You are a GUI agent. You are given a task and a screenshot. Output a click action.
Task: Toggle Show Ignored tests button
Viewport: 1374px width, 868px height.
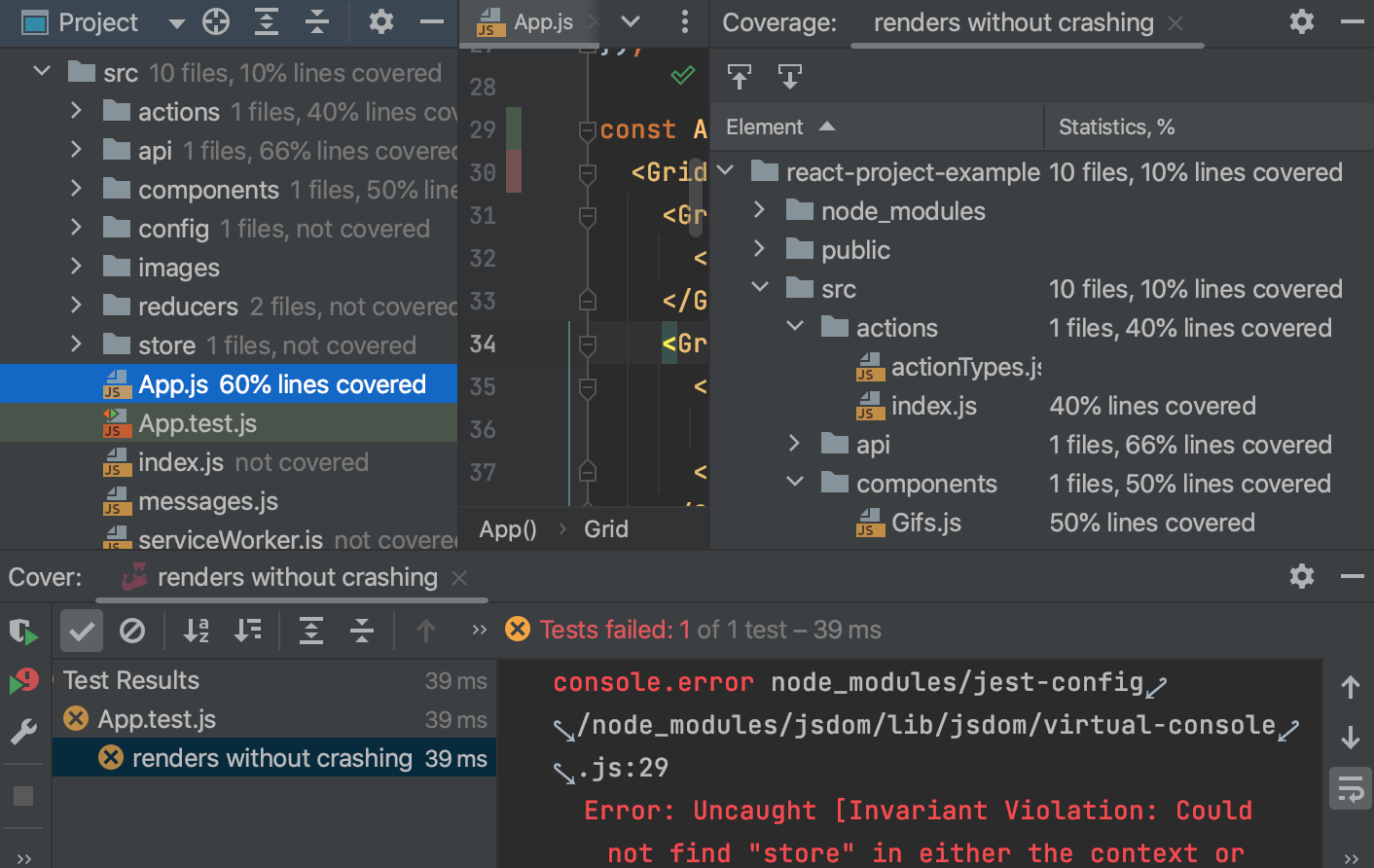(132, 631)
